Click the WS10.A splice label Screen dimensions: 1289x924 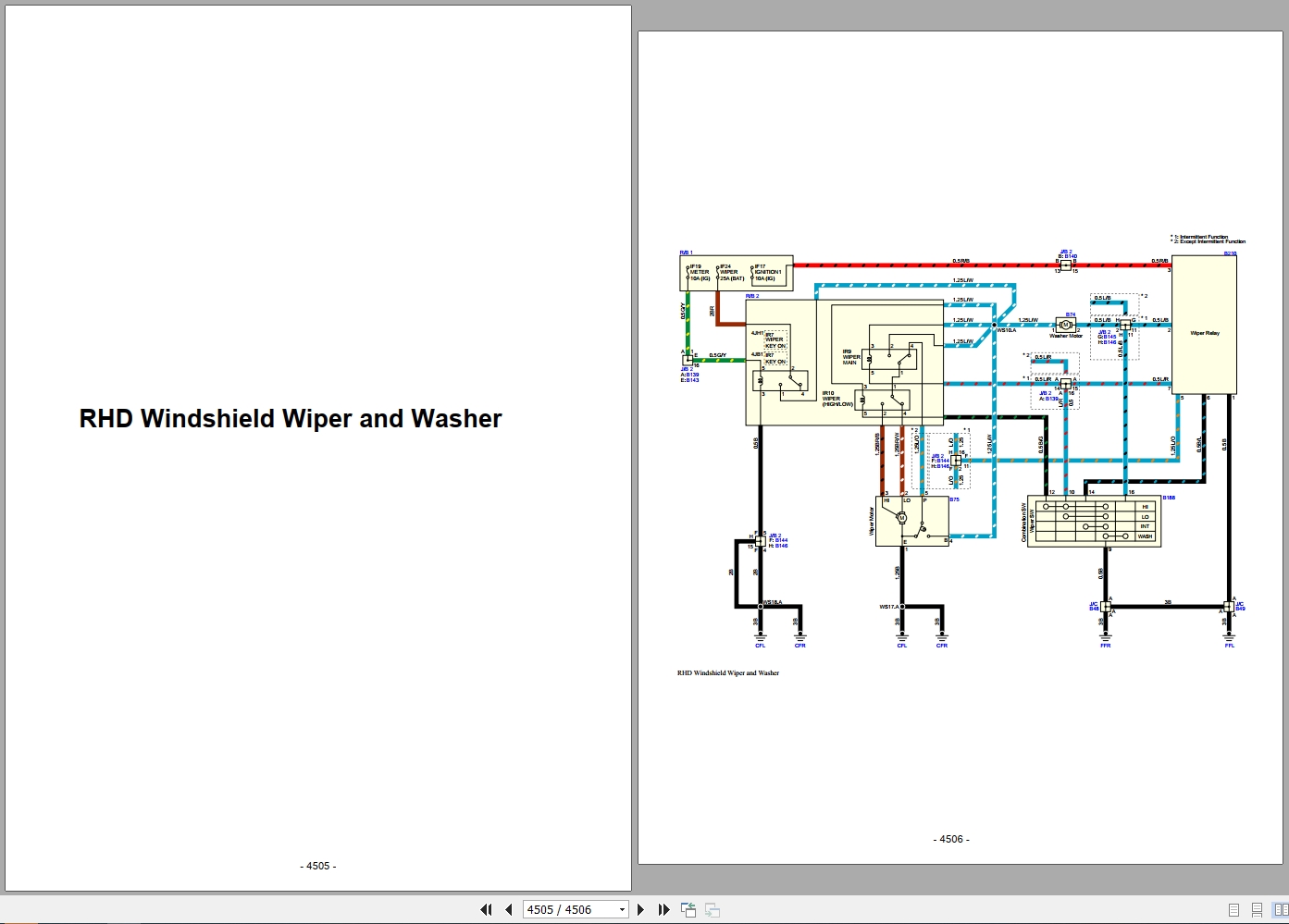(x=1006, y=330)
